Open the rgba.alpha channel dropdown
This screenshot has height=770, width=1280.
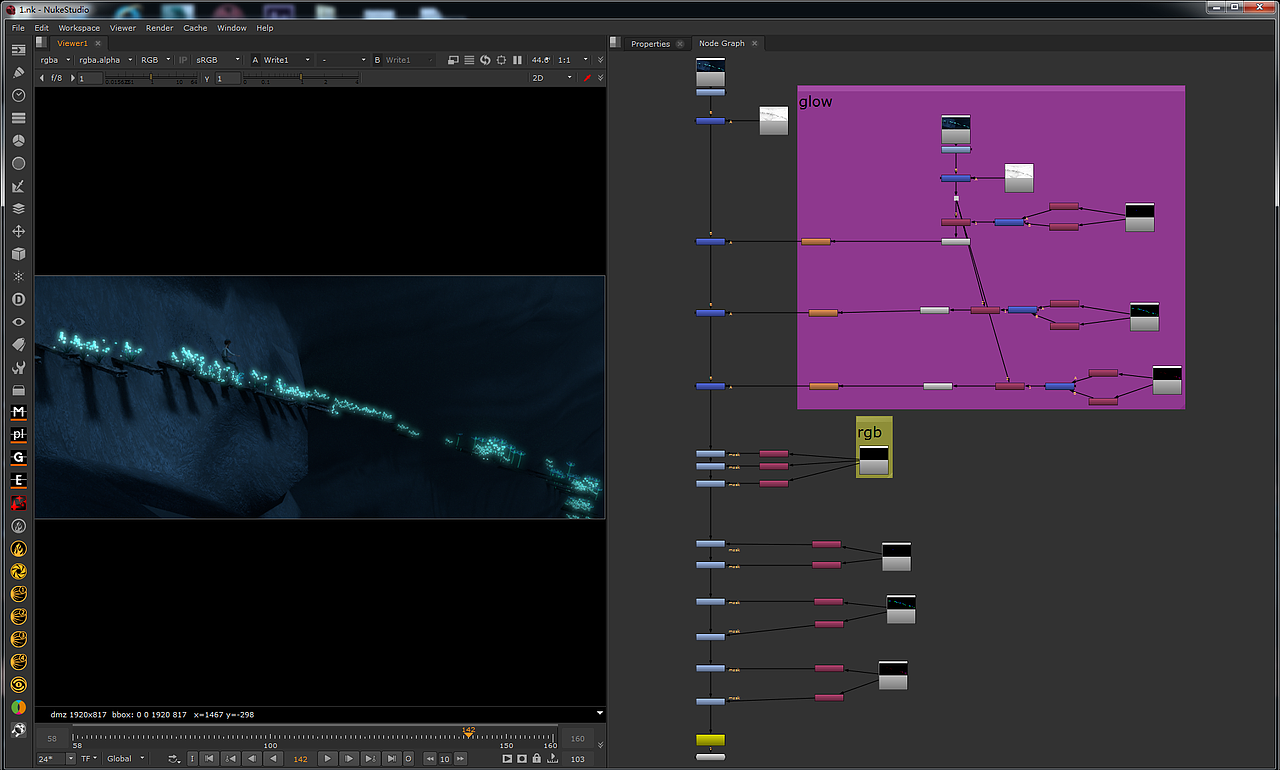(x=104, y=60)
